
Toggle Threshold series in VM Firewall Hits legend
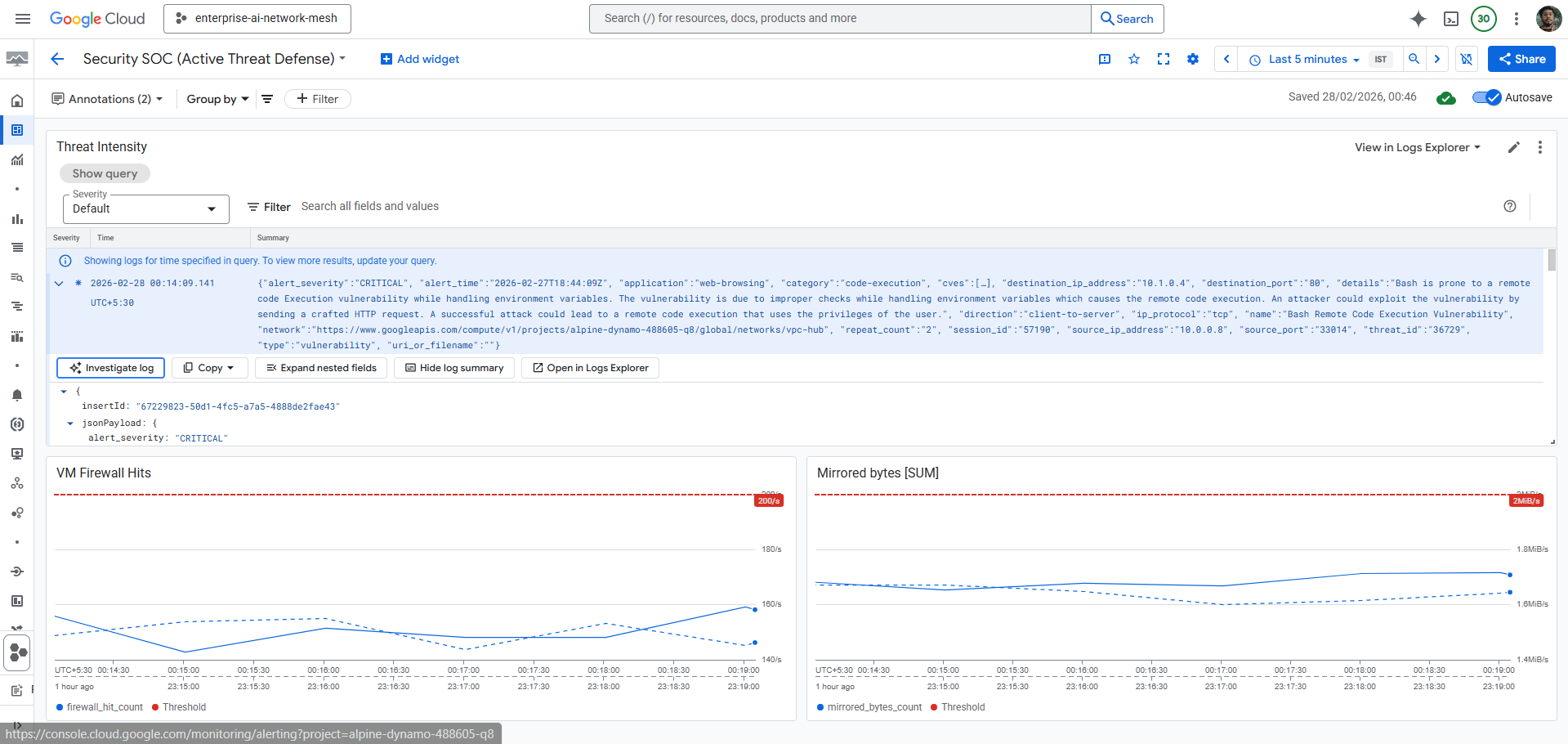(x=179, y=707)
